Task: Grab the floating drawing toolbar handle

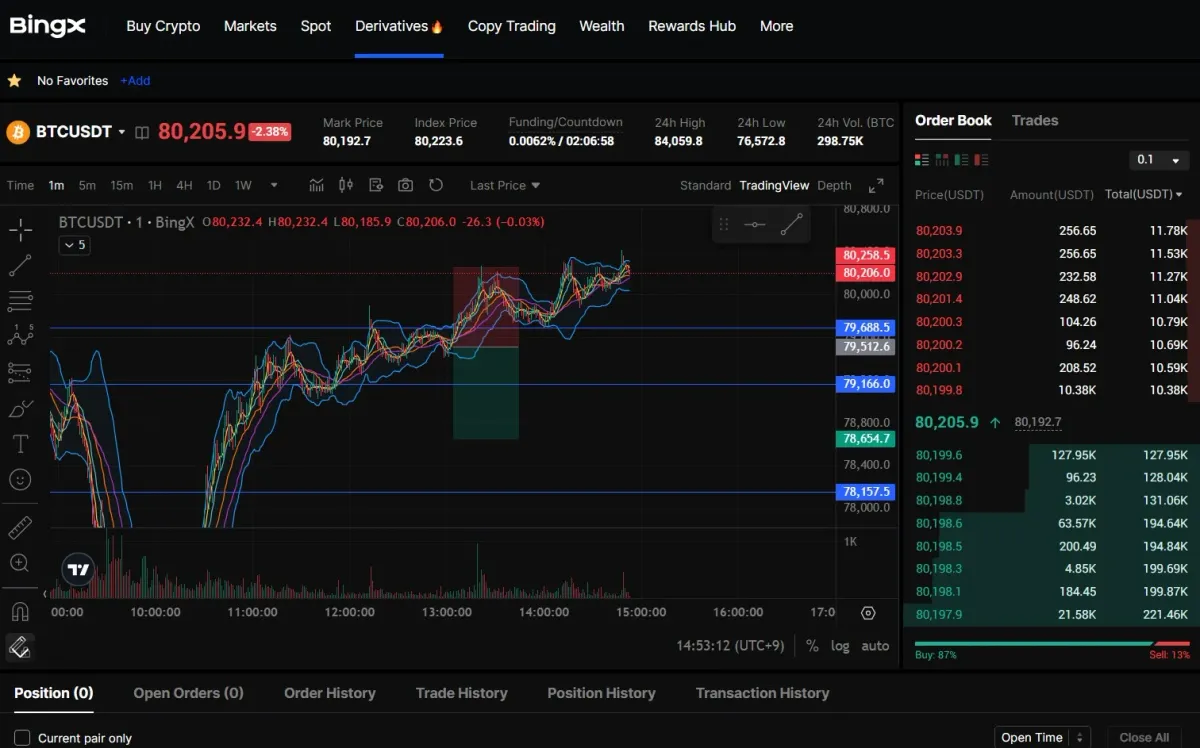Action: [x=724, y=224]
